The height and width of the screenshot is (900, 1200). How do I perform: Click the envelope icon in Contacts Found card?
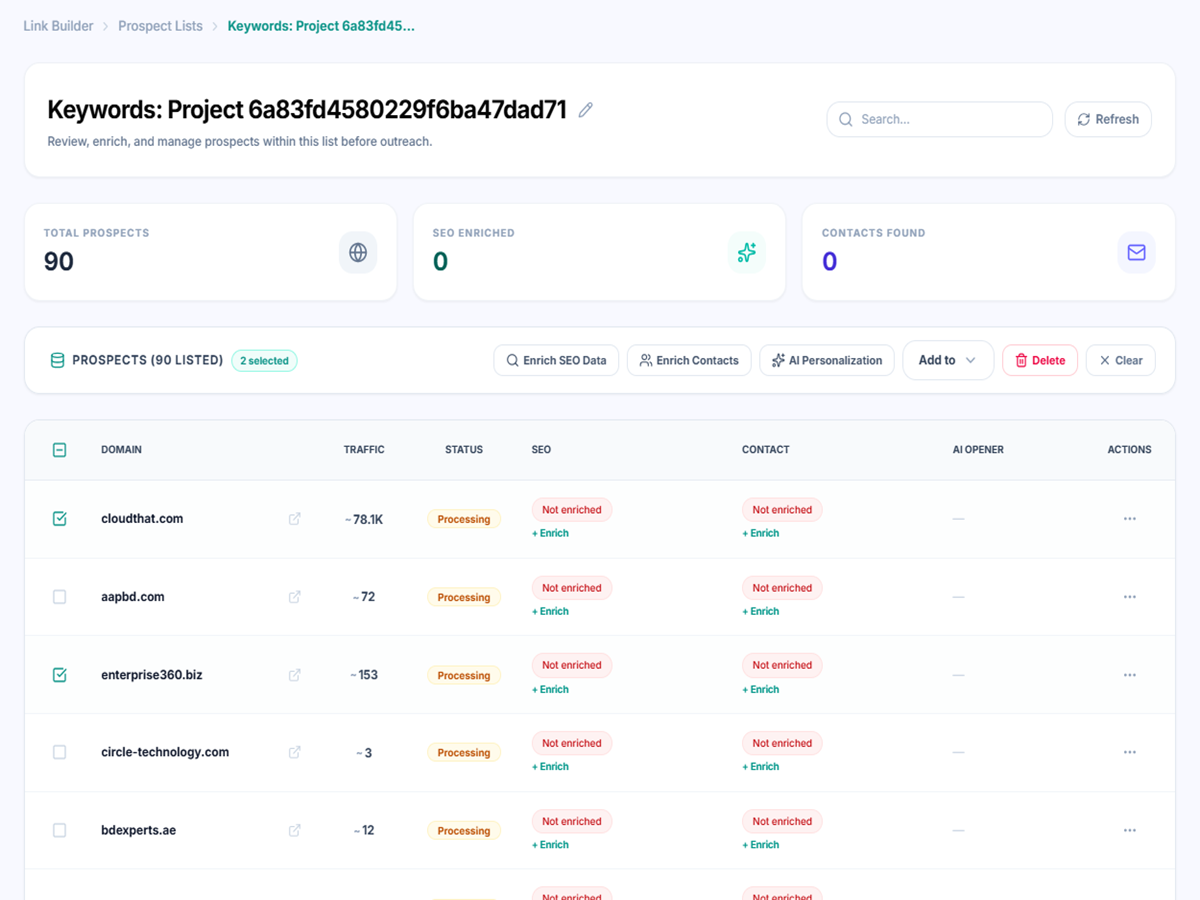[x=1136, y=252]
